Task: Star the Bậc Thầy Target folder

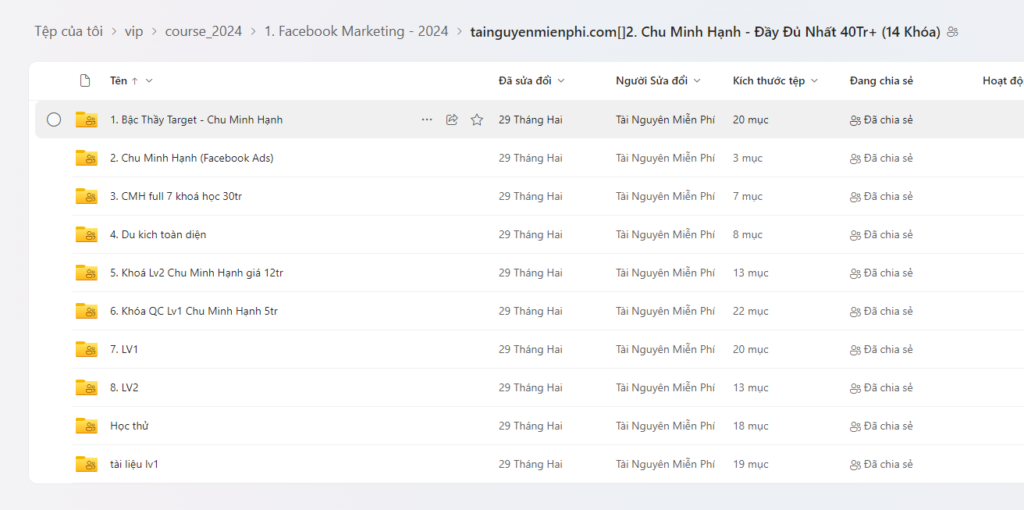Action: pos(477,120)
